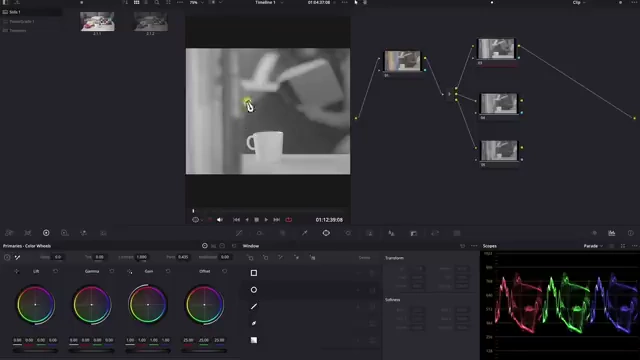This screenshot has height=360, width=640.
Task: Select the color wheels mode dot
Action: pos(204,246)
